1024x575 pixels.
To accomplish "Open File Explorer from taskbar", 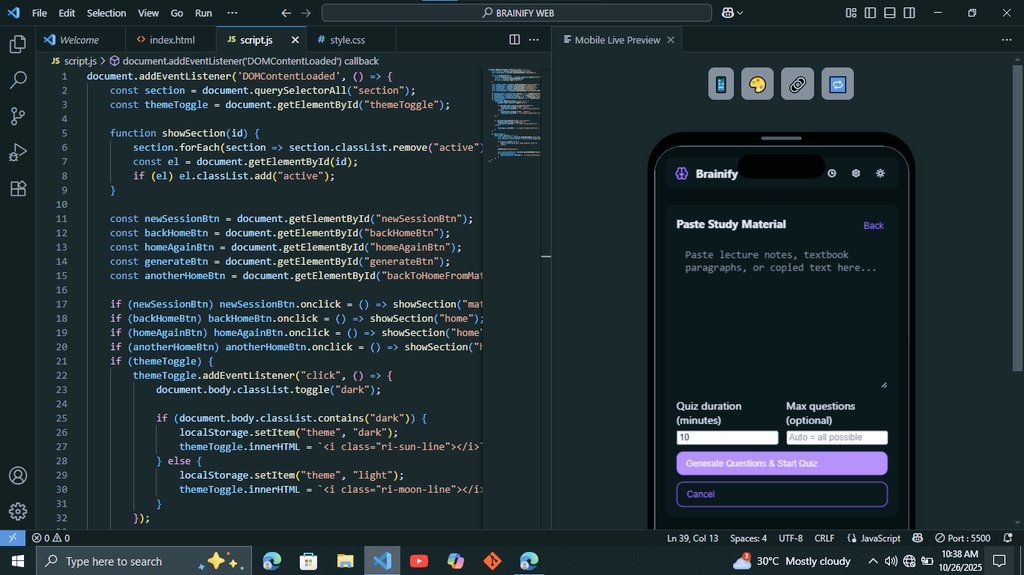I will 345,561.
